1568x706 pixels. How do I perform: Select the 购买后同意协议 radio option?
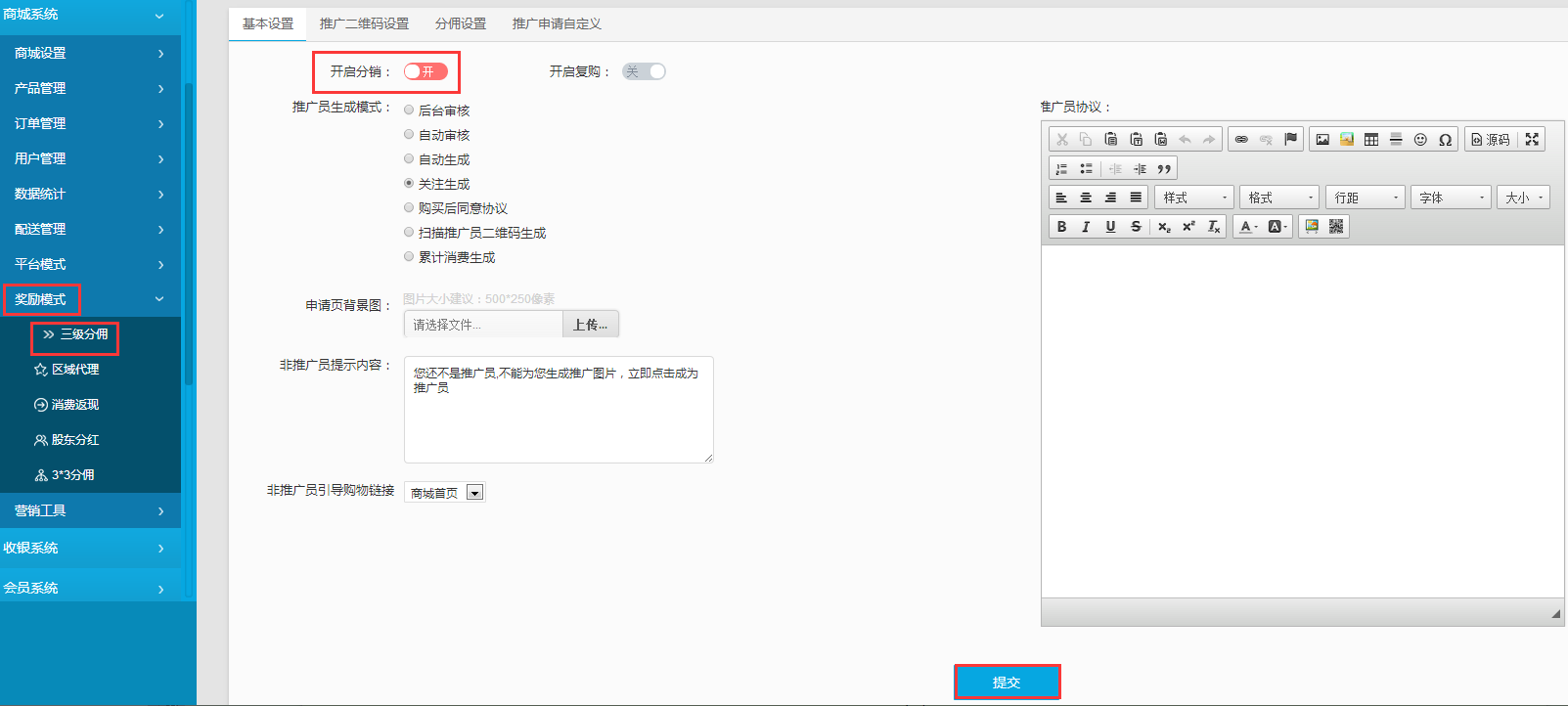409,207
